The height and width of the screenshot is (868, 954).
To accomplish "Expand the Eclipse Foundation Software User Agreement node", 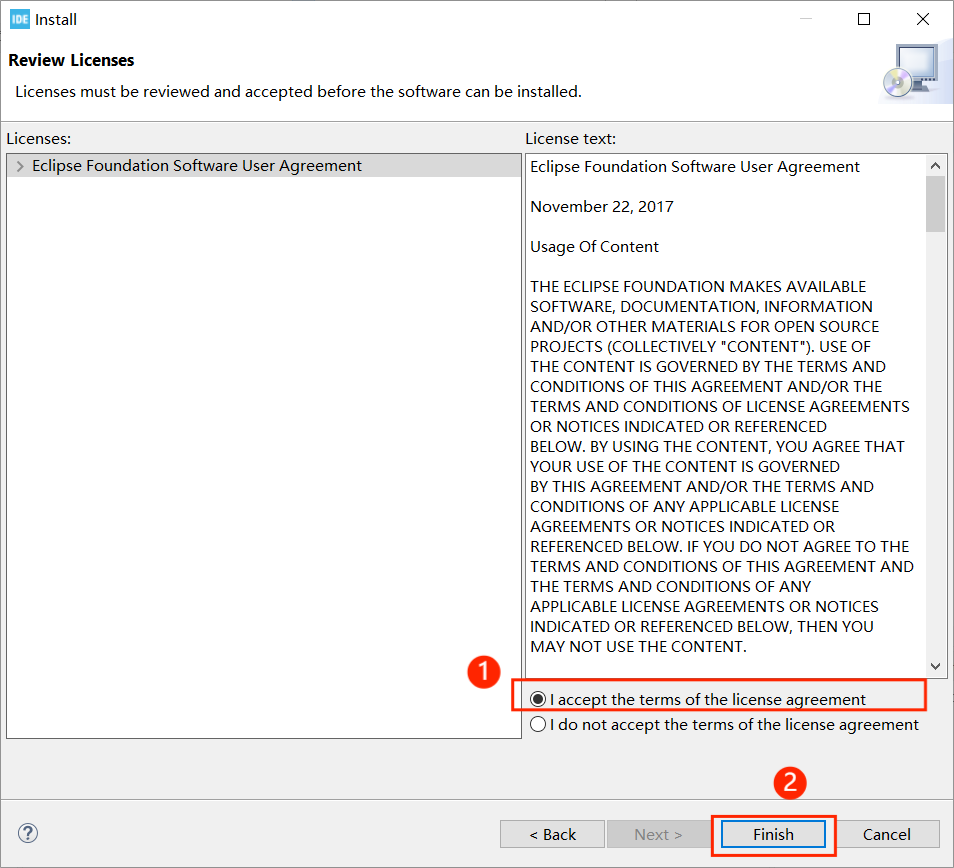I will (x=20, y=166).
